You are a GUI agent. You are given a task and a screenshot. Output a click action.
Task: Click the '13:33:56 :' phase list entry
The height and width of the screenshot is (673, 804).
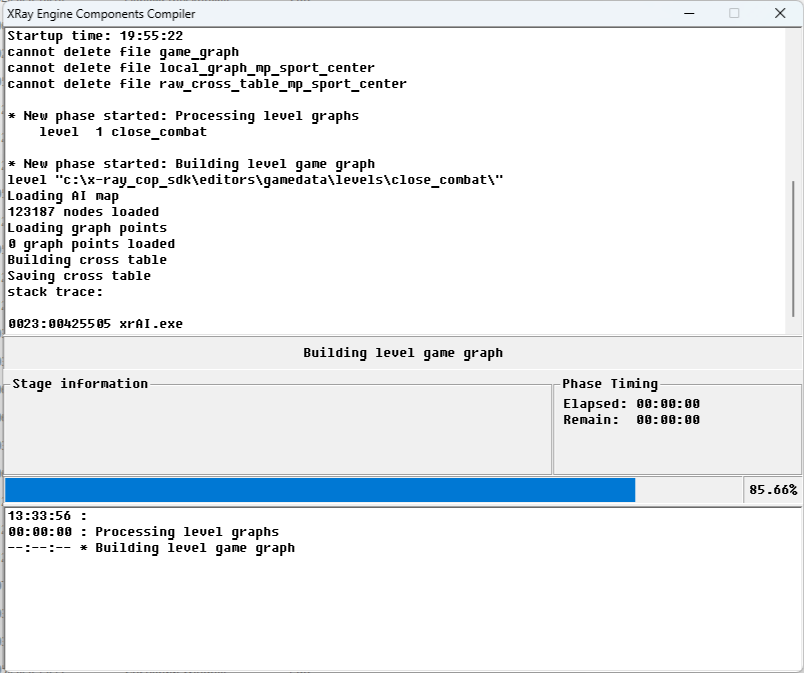47,516
